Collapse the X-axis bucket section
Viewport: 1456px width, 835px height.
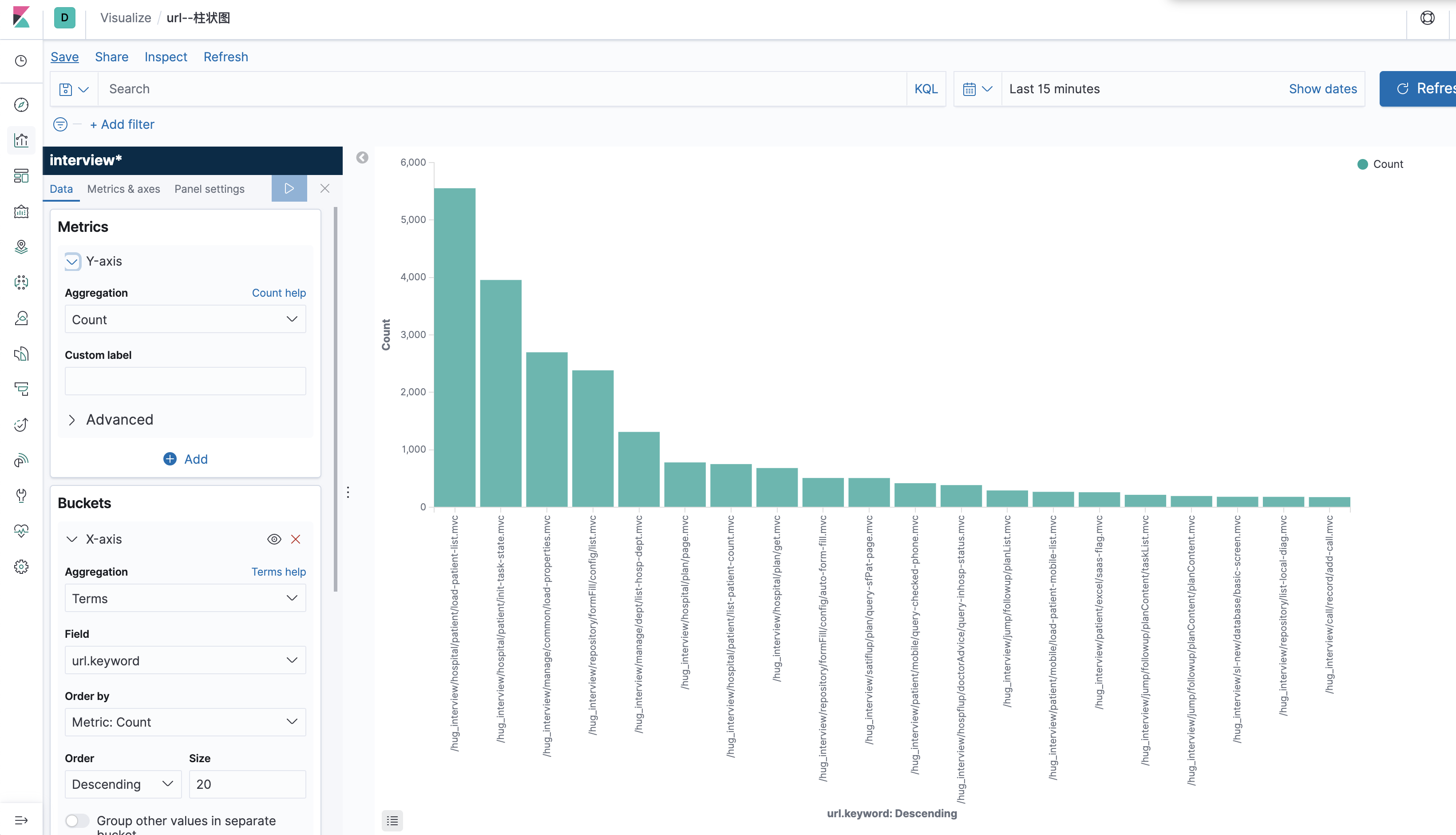click(71, 539)
